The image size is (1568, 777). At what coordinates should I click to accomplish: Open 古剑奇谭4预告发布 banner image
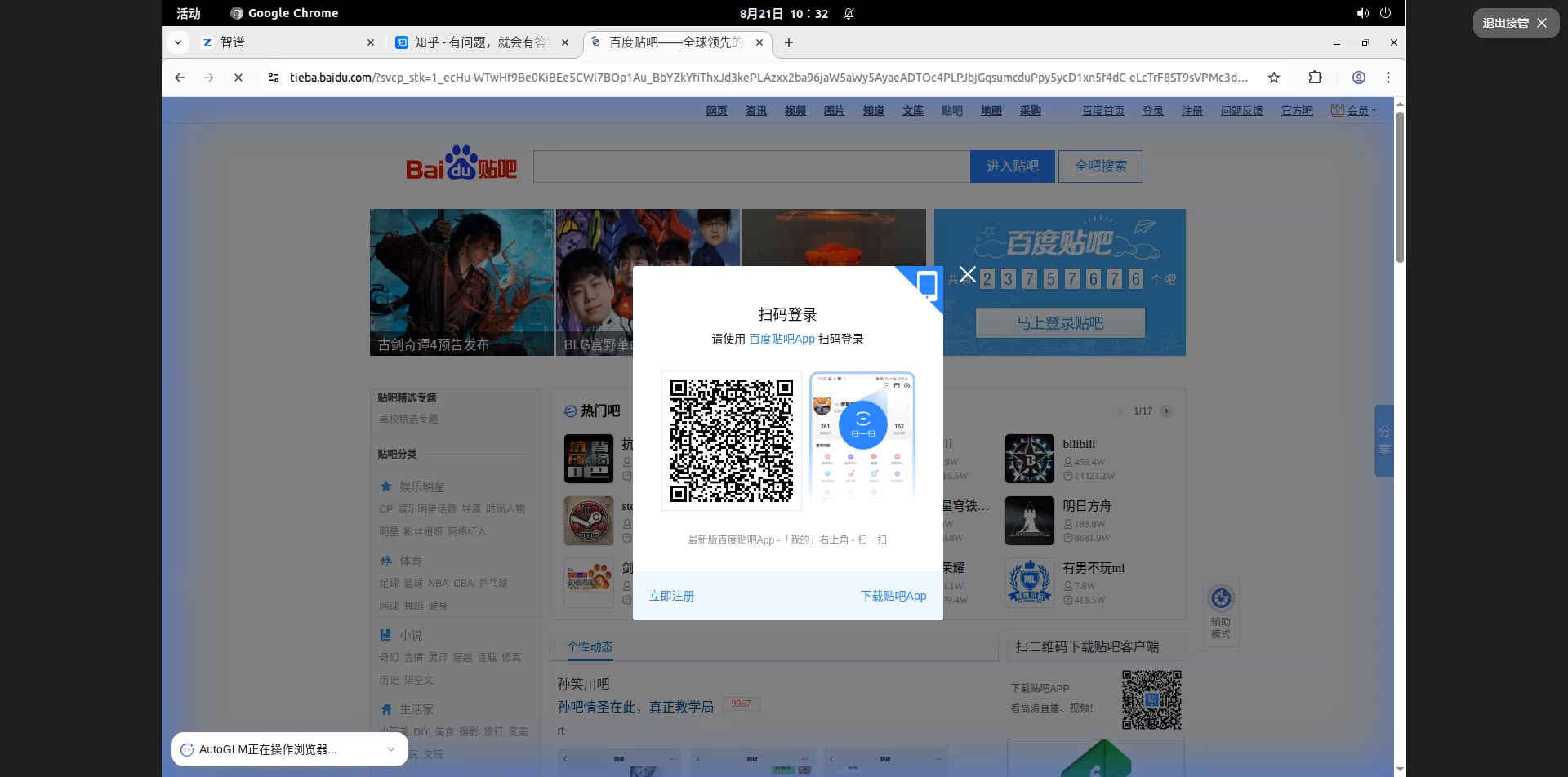[x=461, y=282]
